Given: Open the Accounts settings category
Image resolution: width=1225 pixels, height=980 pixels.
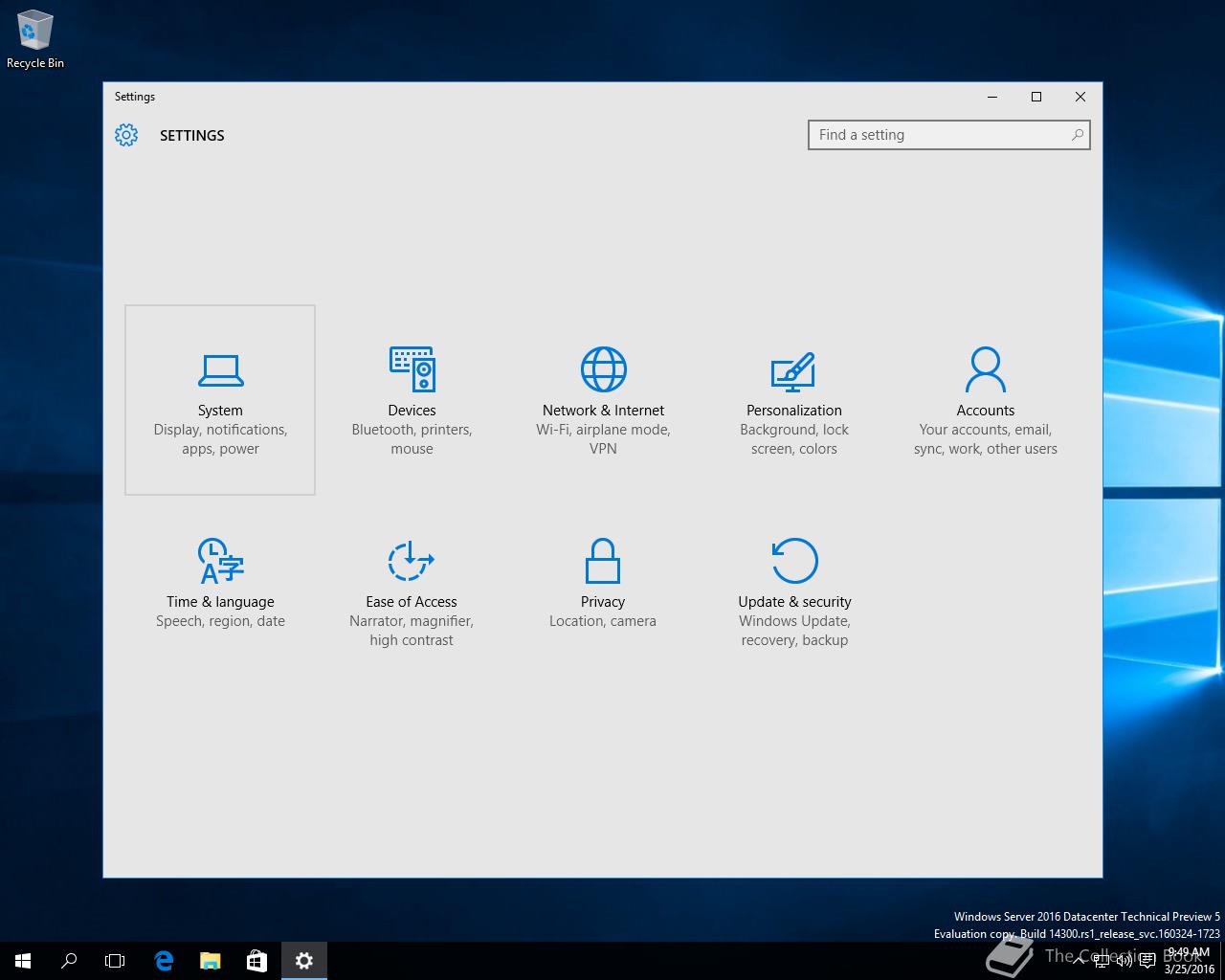Looking at the screenshot, I should [x=986, y=400].
